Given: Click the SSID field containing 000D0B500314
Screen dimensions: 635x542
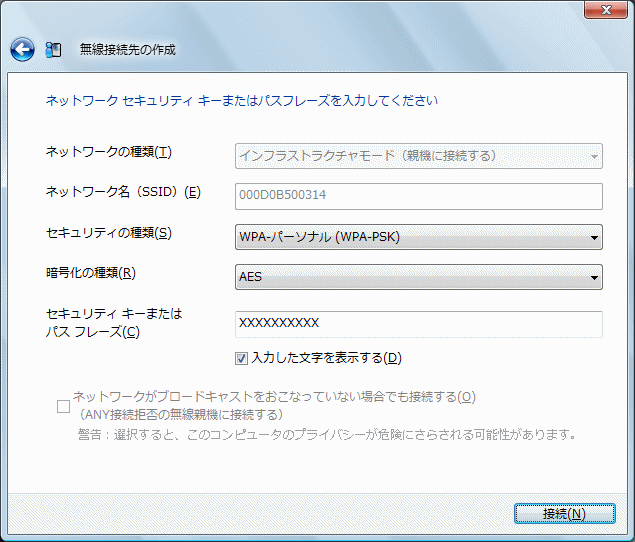Looking at the screenshot, I should tap(418, 196).
